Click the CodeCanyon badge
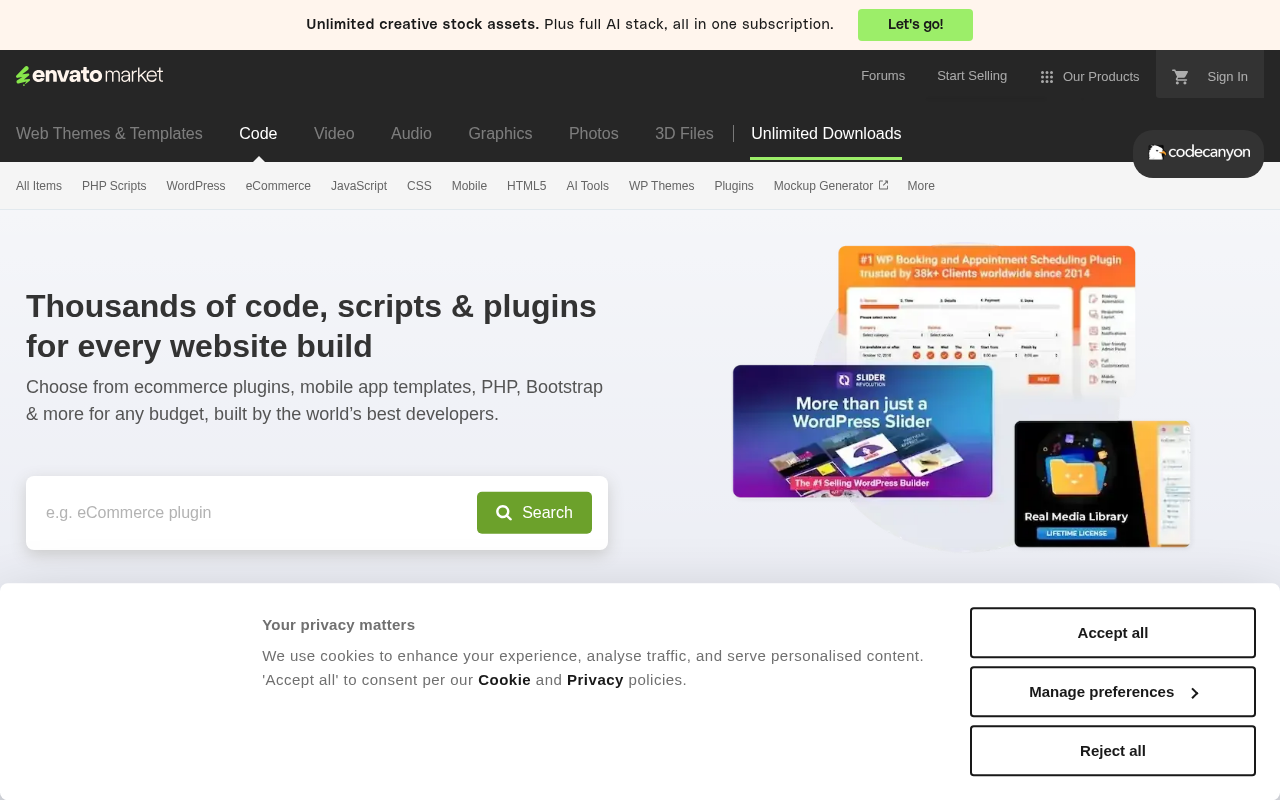Image resolution: width=1280 pixels, height=800 pixels. tap(1198, 153)
